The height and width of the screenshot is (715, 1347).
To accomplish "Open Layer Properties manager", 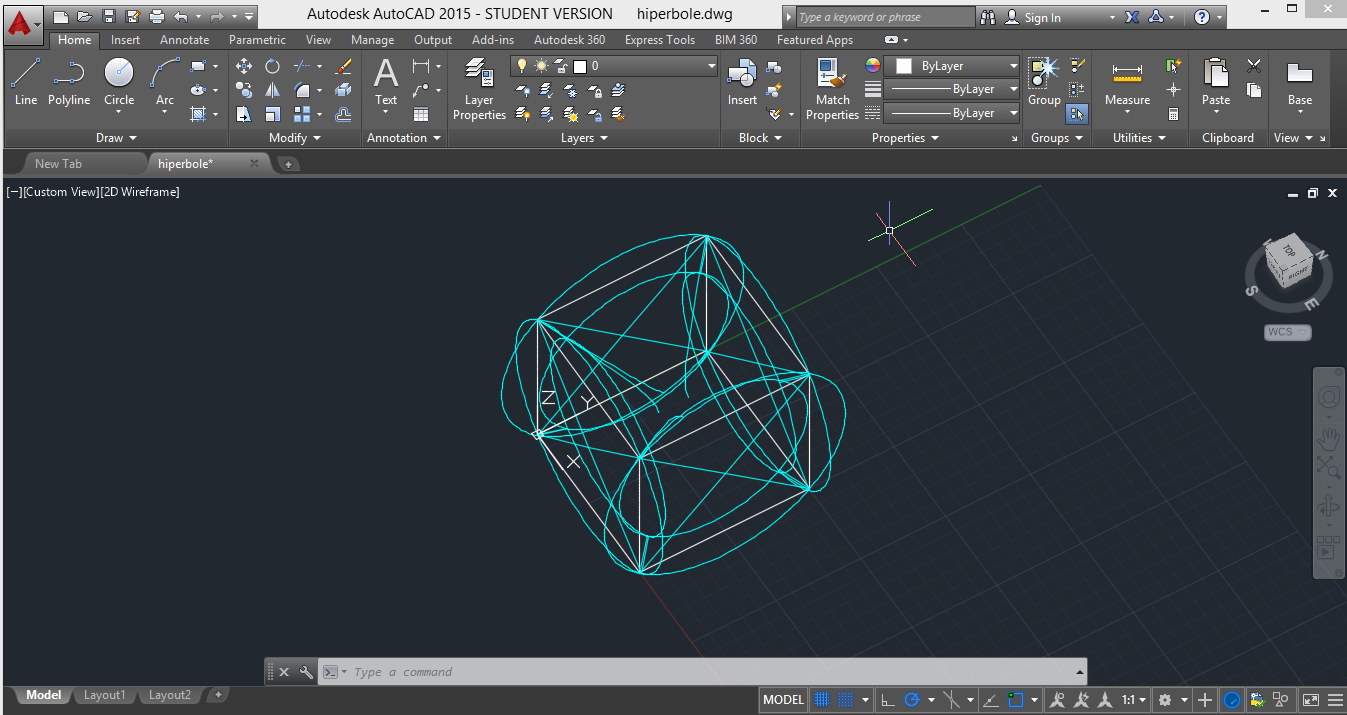I will point(479,89).
